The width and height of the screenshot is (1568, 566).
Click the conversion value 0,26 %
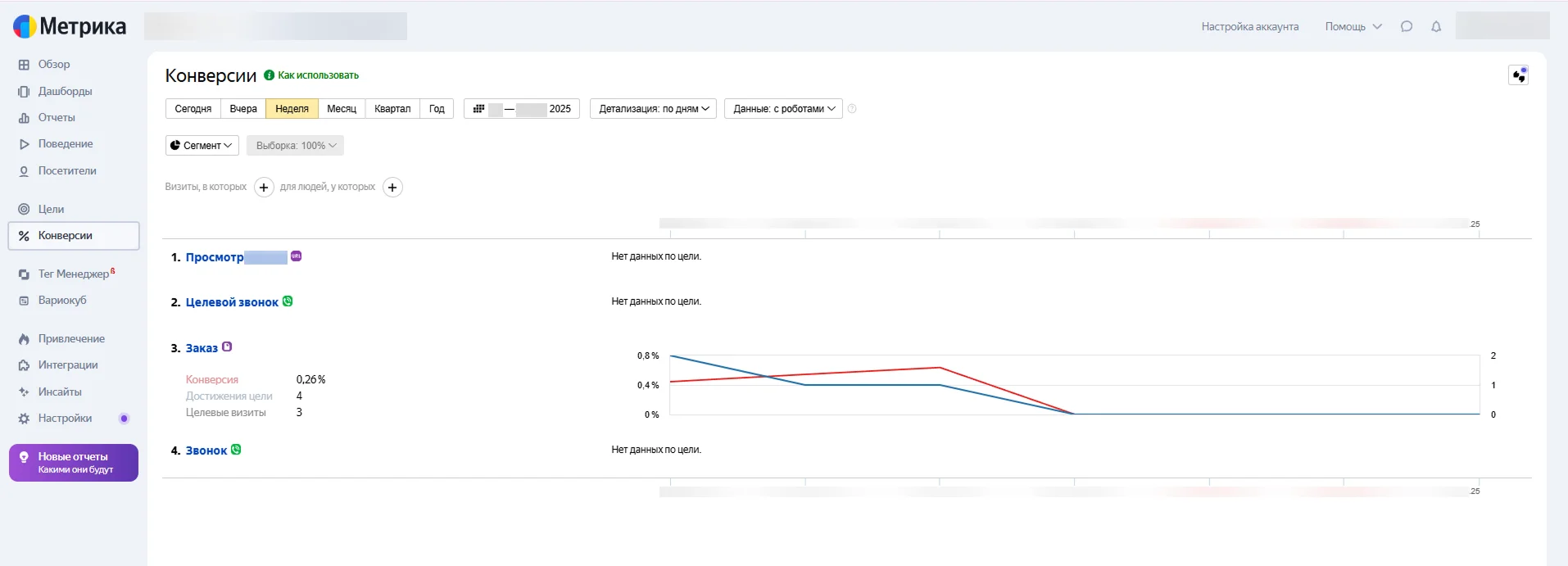click(311, 380)
